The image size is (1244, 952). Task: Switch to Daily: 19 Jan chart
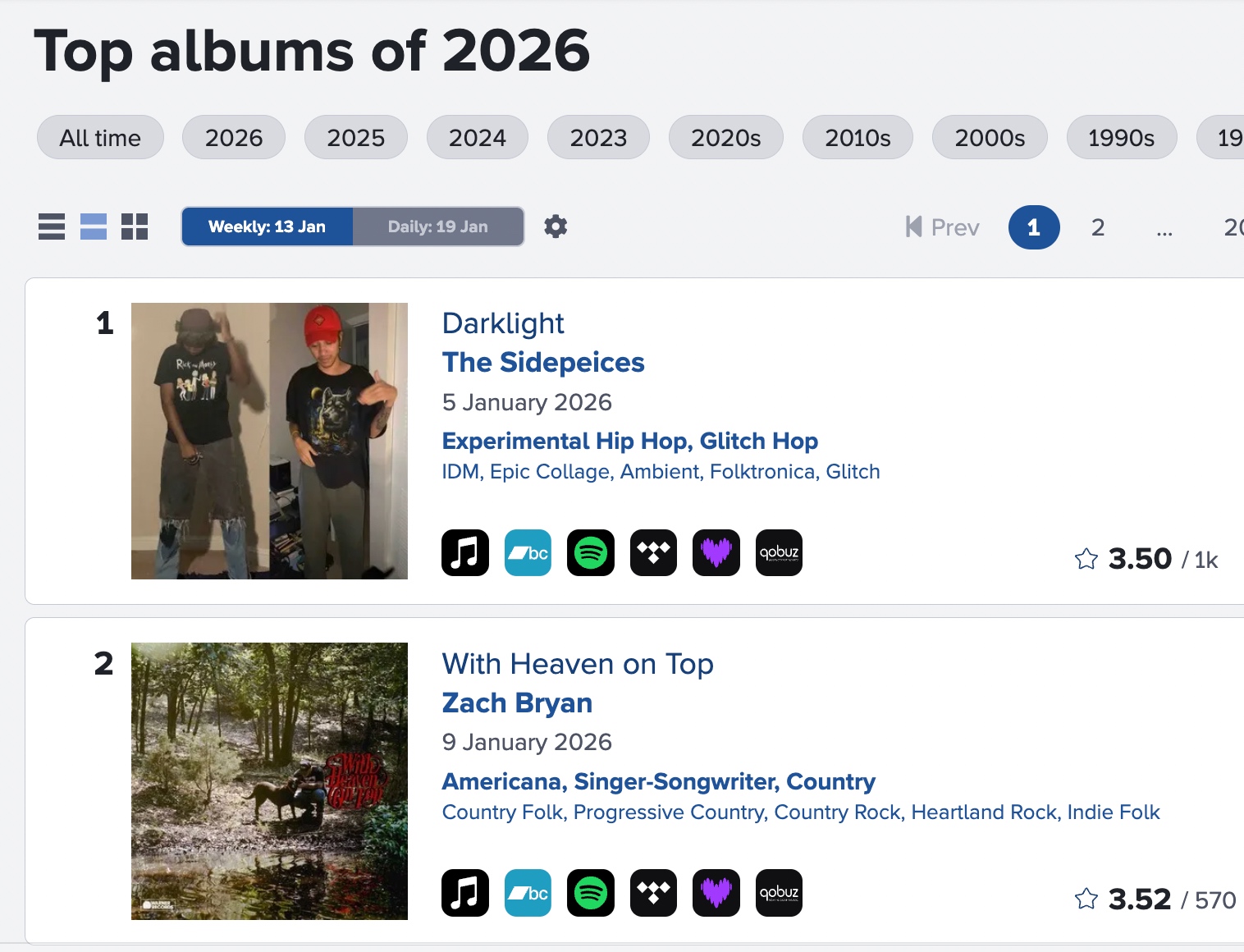coord(437,227)
